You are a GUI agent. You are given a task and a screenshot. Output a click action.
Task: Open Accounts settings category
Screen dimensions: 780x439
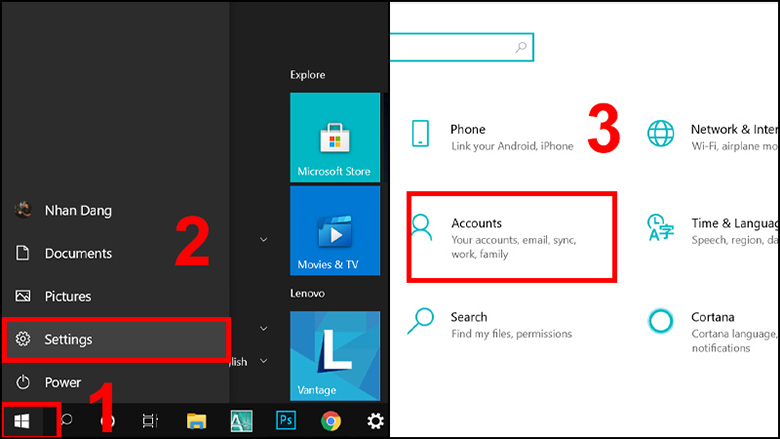[x=511, y=238]
